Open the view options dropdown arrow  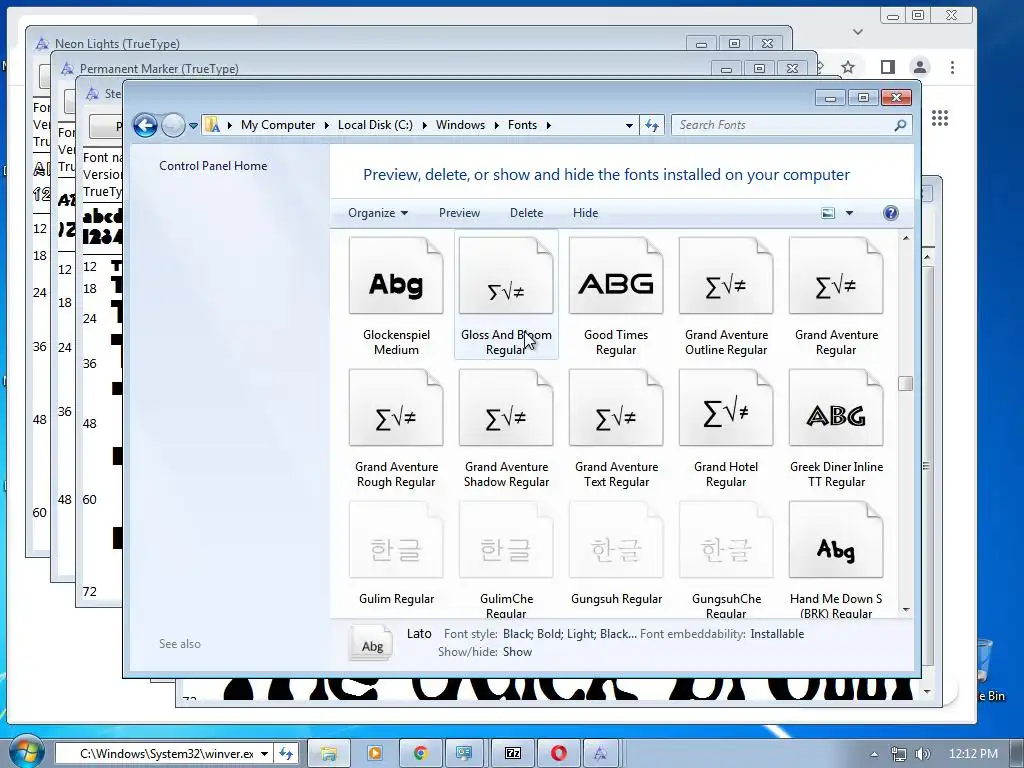pyautogui.click(x=849, y=213)
